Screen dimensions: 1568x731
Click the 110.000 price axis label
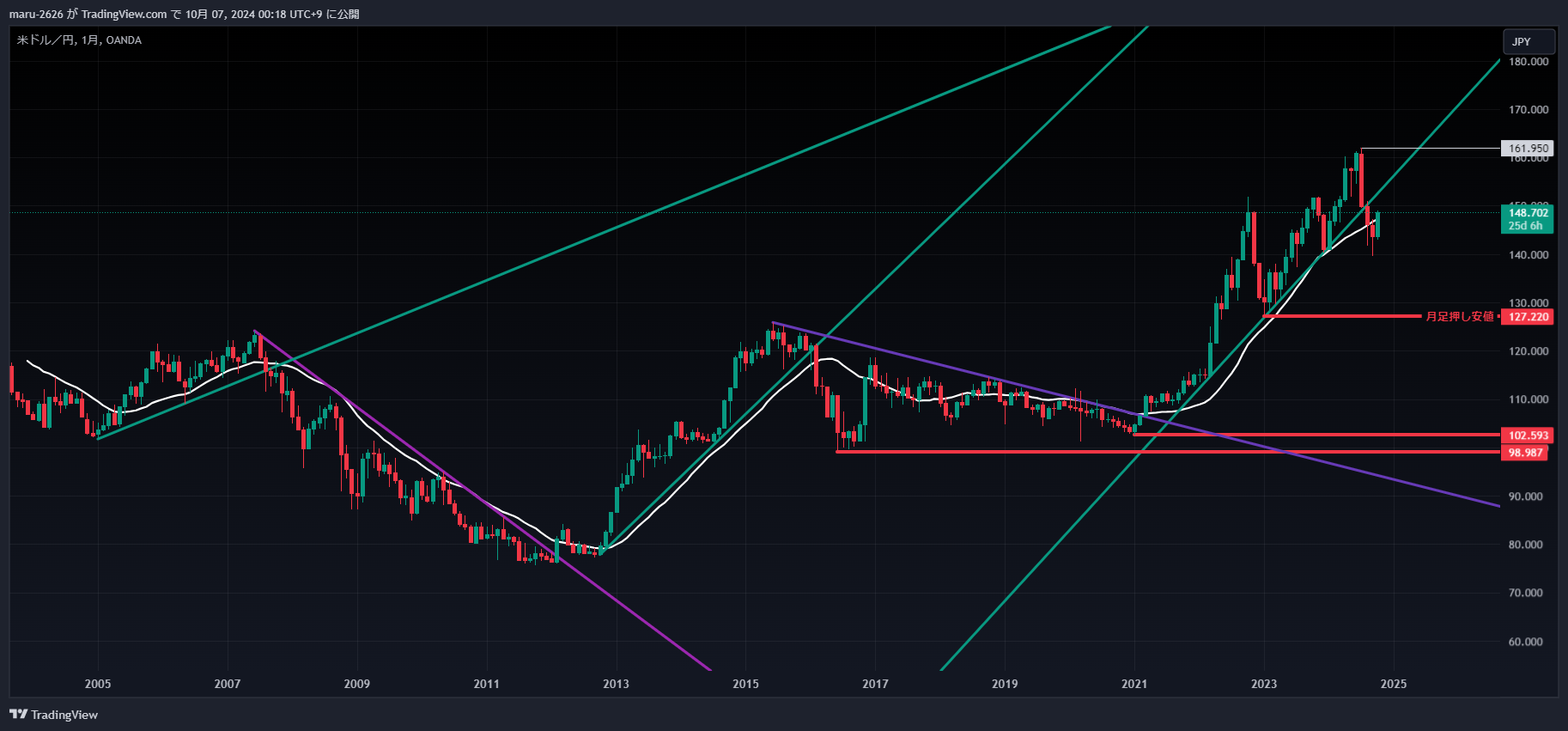pos(1528,399)
